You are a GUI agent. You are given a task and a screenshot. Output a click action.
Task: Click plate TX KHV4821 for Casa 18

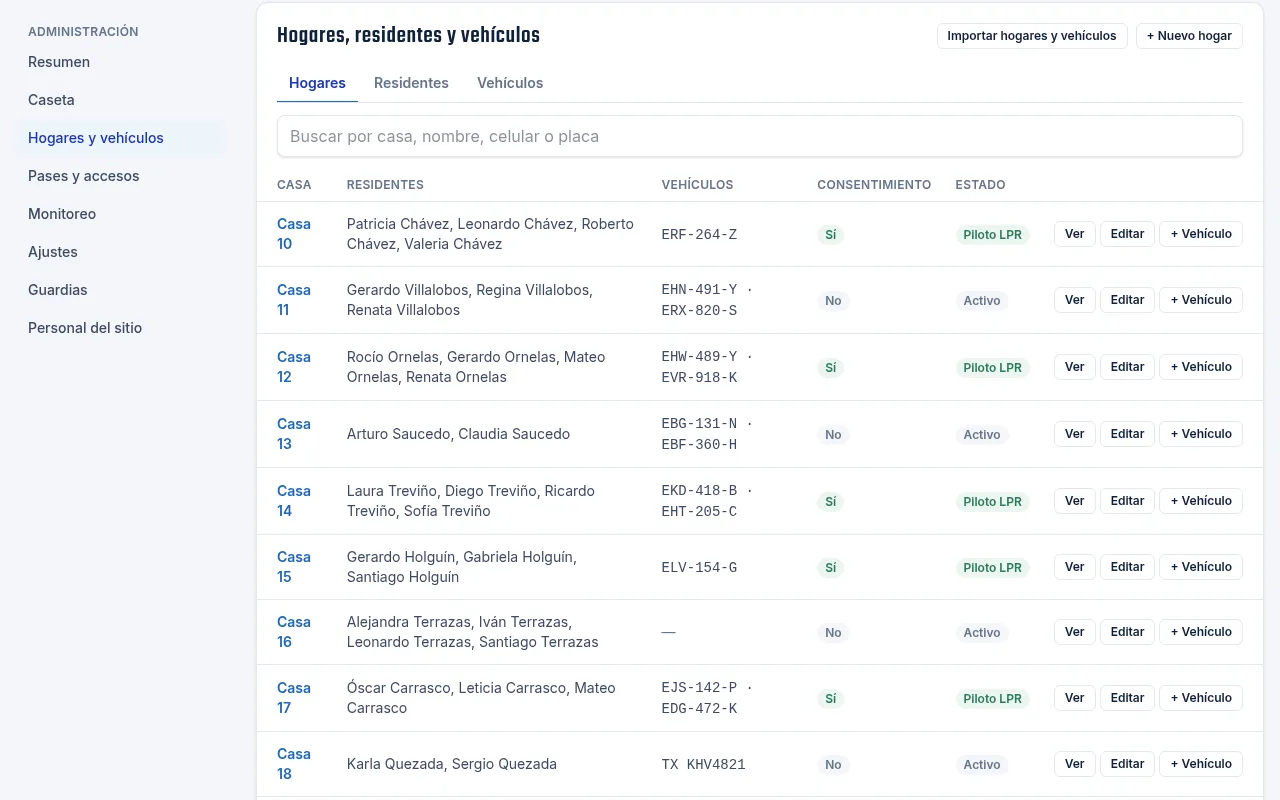(x=703, y=764)
